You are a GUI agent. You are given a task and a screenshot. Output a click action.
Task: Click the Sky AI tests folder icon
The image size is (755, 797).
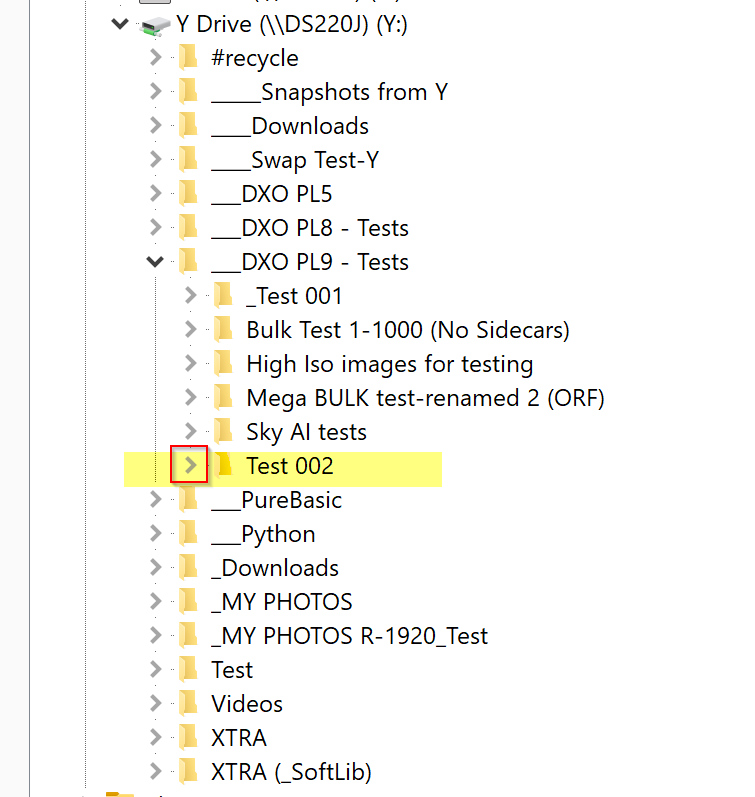(x=224, y=432)
